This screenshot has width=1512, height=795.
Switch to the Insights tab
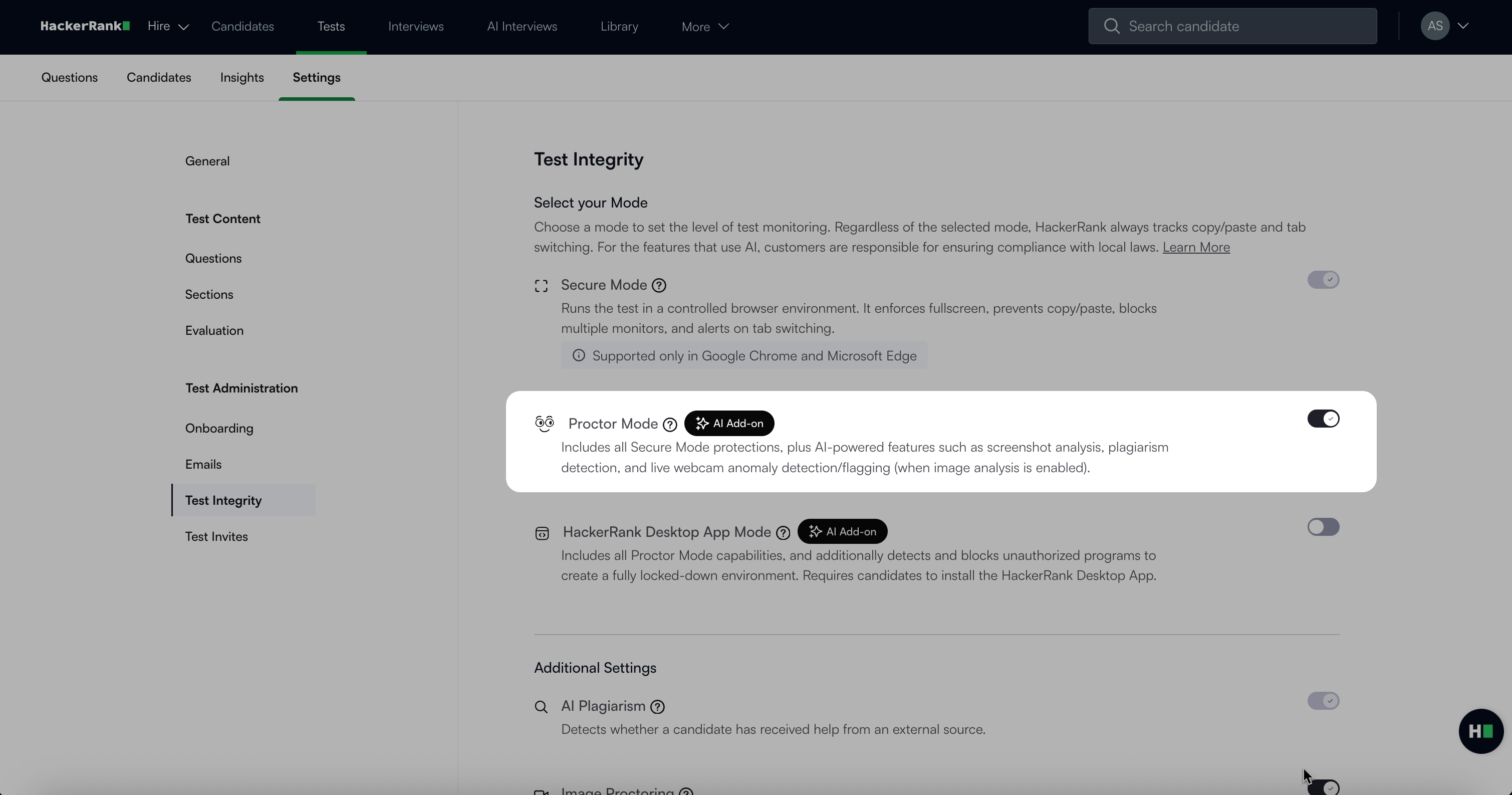click(x=242, y=78)
